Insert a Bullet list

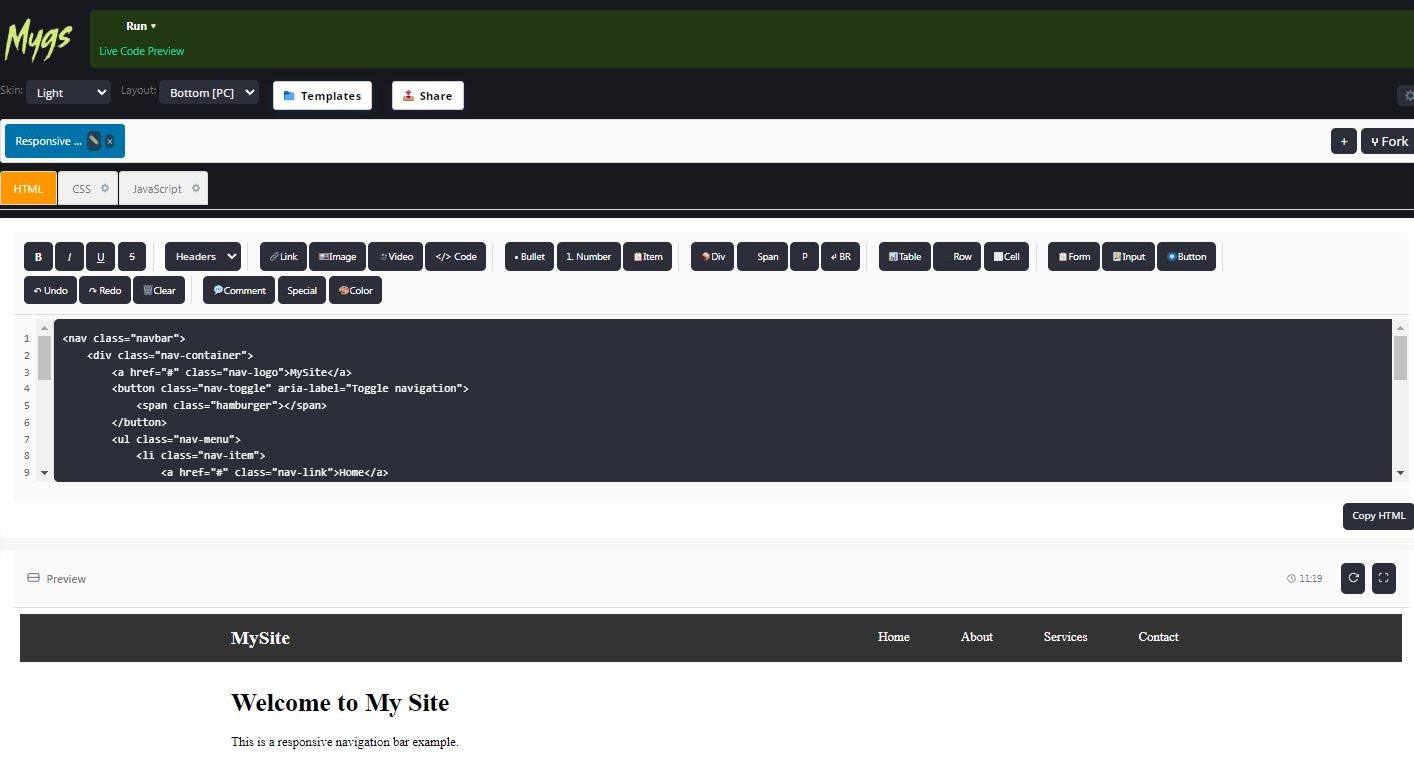tap(529, 257)
